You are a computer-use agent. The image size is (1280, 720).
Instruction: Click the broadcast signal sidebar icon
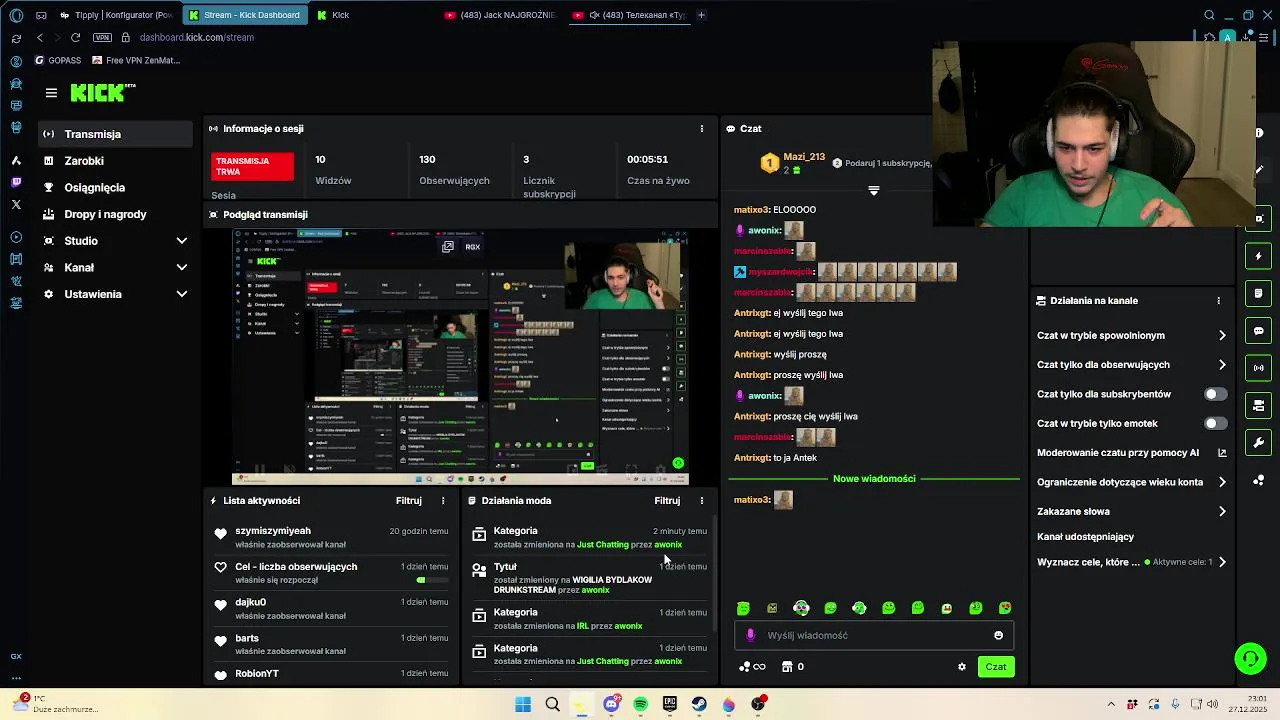tap(1259, 368)
